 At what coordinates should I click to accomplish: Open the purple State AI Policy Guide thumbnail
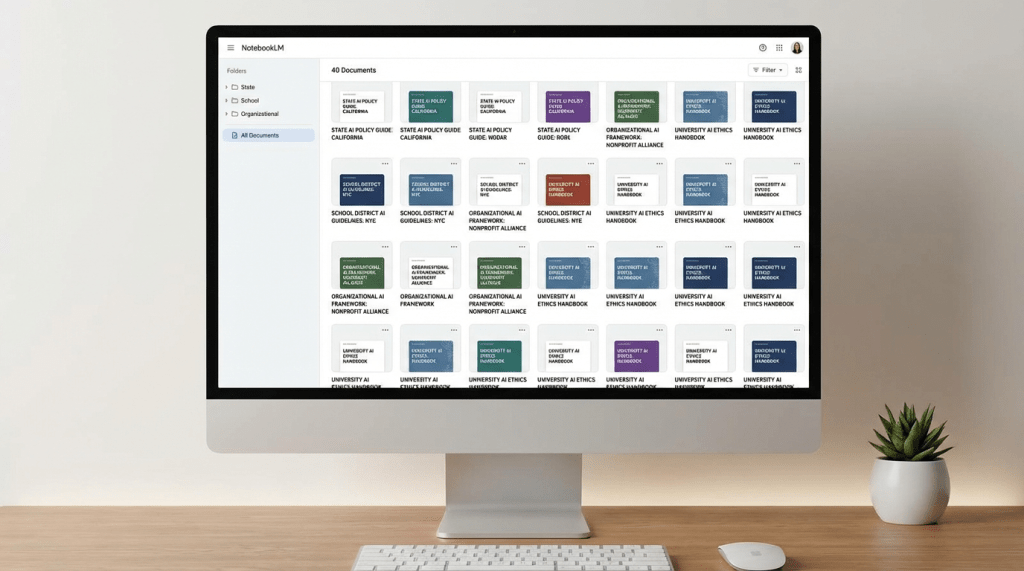pos(564,106)
